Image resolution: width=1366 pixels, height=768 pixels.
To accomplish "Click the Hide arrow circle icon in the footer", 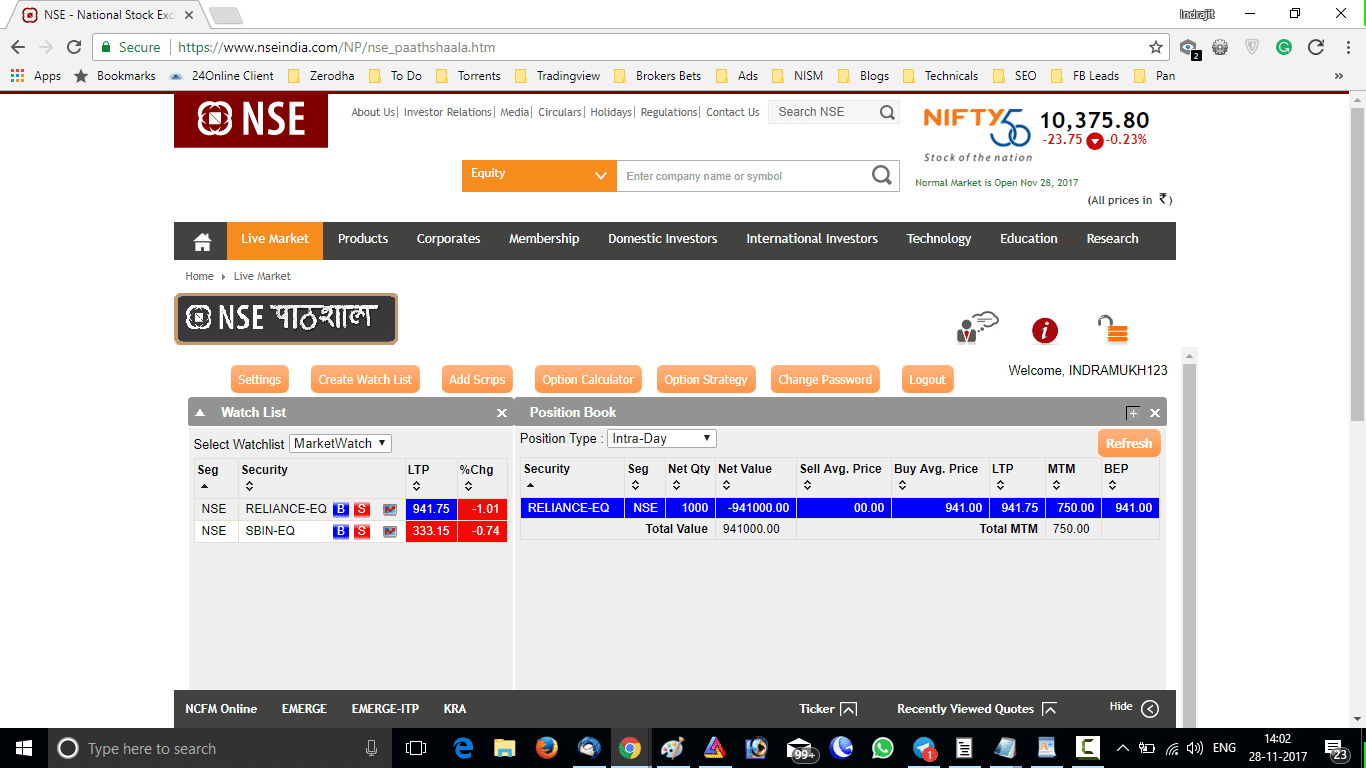I will [x=1150, y=709].
